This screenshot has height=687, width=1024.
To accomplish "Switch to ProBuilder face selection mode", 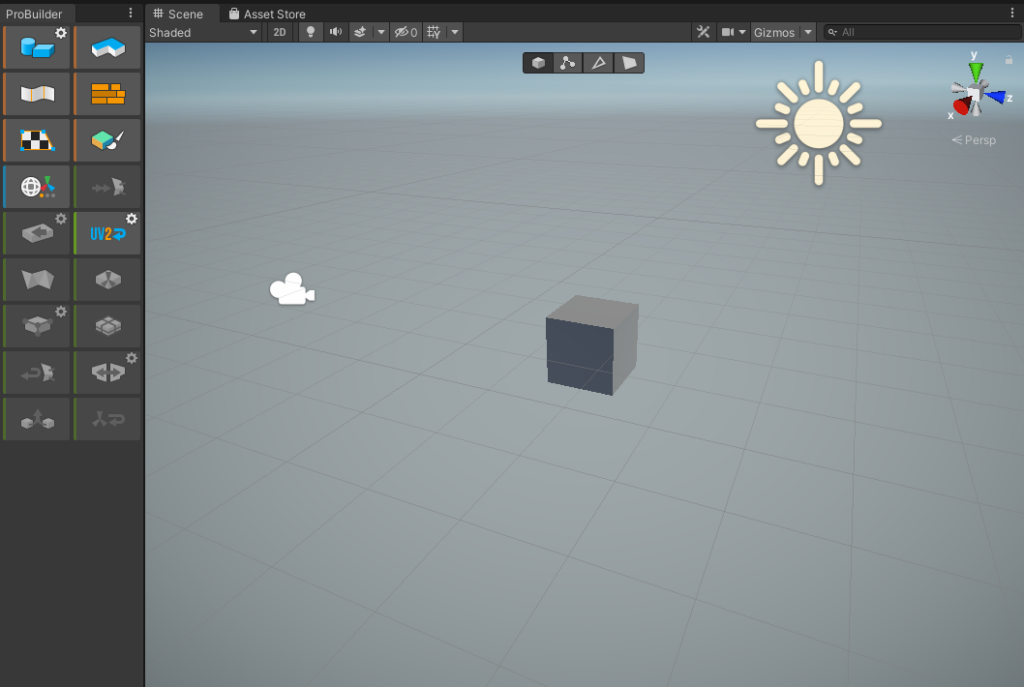I will (x=629, y=63).
